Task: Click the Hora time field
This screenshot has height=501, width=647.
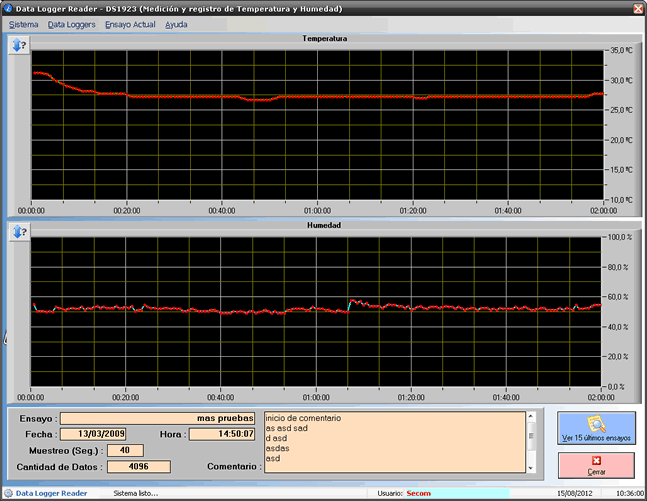Action: point(222,434)
